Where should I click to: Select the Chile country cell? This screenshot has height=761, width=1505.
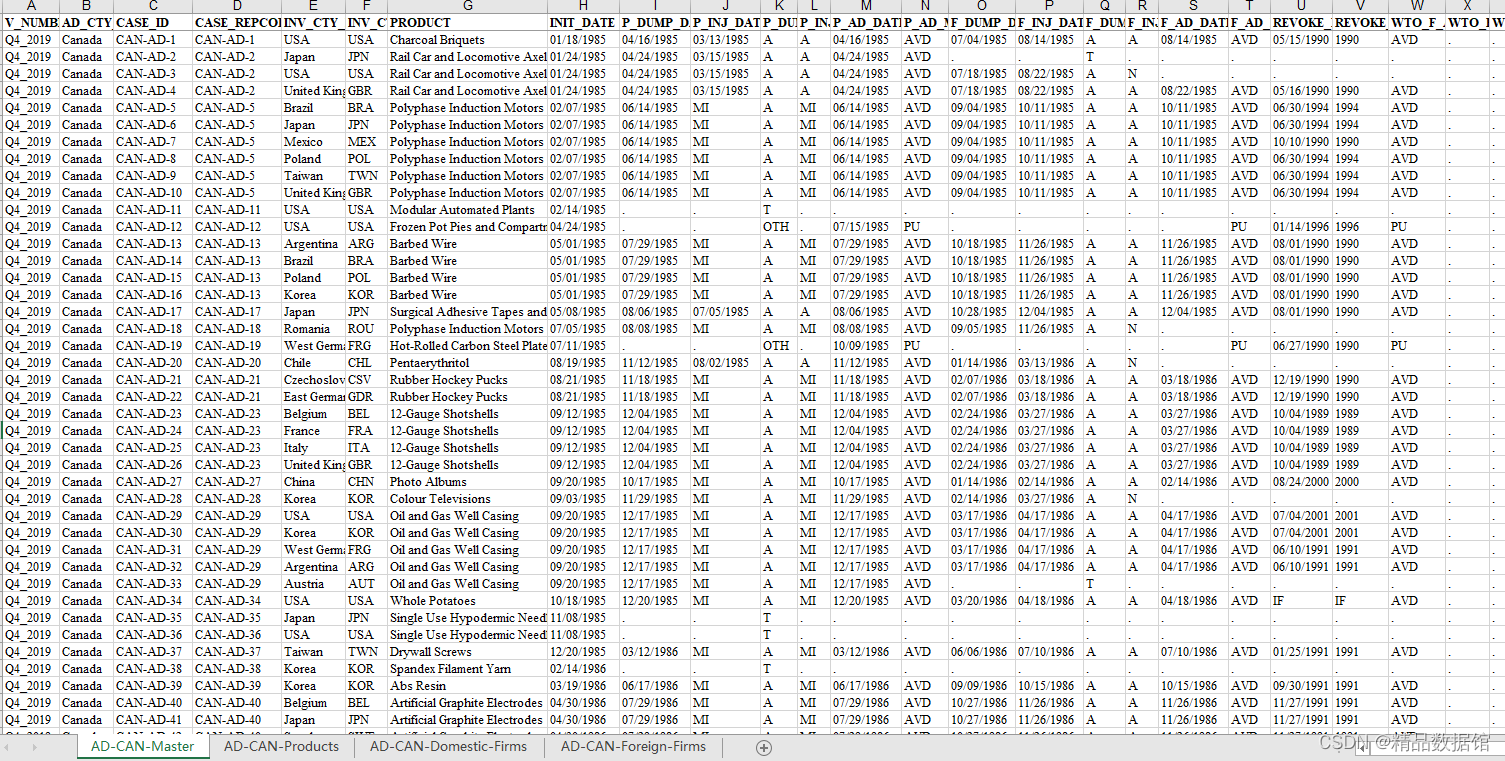pos(313,363)
